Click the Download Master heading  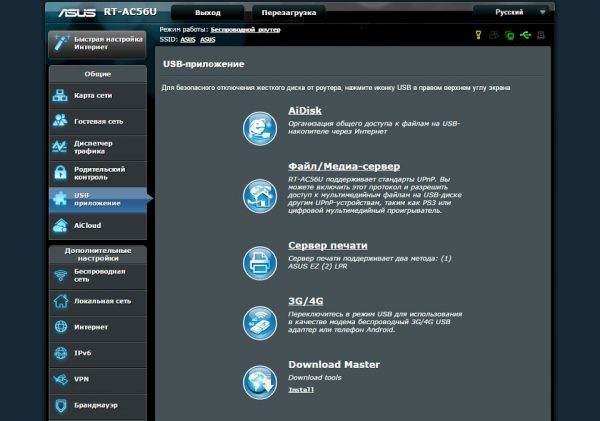click(334, 364)
